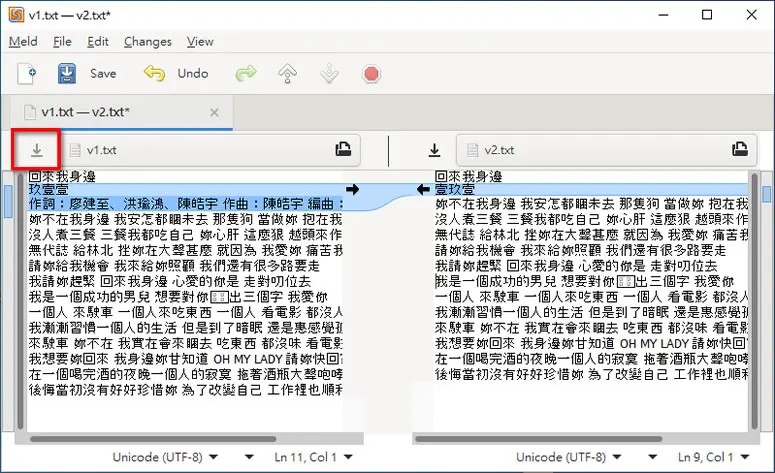The height and width of the screenshot is (473, 775).
Task: Open the Changes menu
Action: 148,42
